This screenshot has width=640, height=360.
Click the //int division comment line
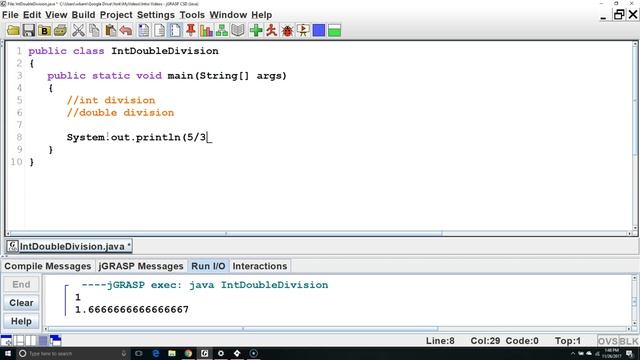point(111,100)
